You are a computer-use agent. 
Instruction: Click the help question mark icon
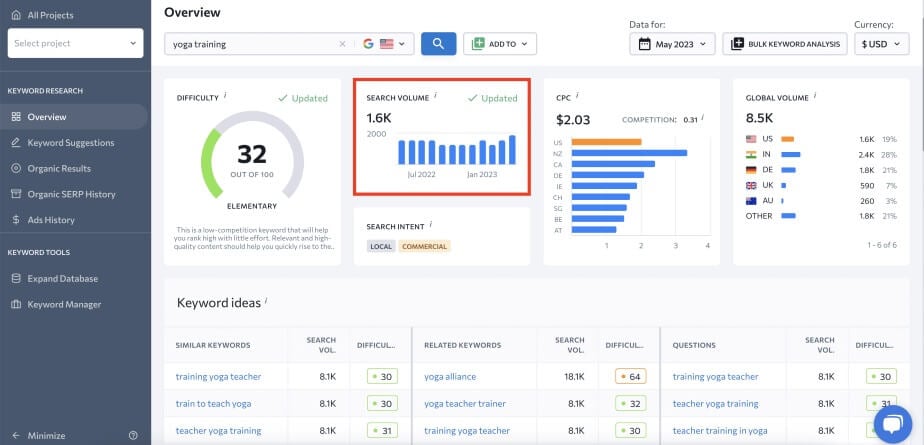pyautogui.click(x=133, y=436)
